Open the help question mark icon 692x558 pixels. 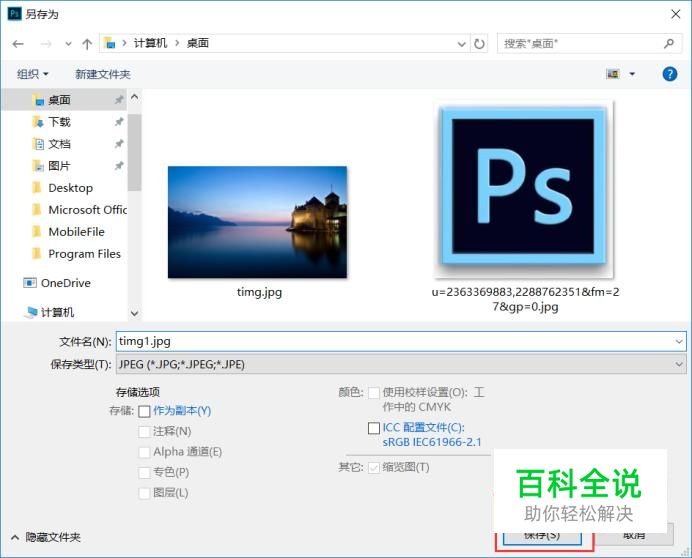click(669, 74)
